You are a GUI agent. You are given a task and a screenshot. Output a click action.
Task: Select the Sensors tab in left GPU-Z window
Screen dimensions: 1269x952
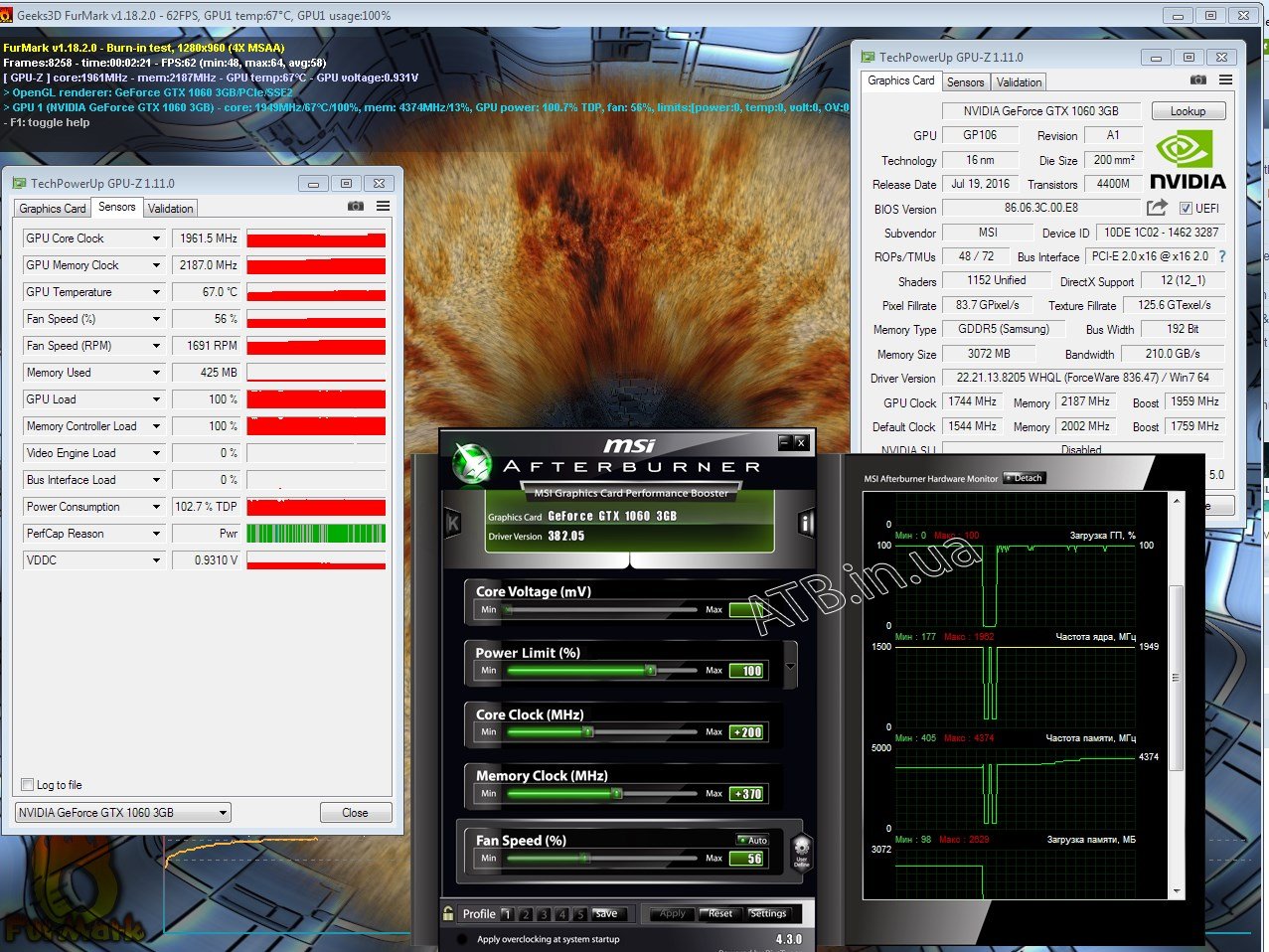coord(116,207)
